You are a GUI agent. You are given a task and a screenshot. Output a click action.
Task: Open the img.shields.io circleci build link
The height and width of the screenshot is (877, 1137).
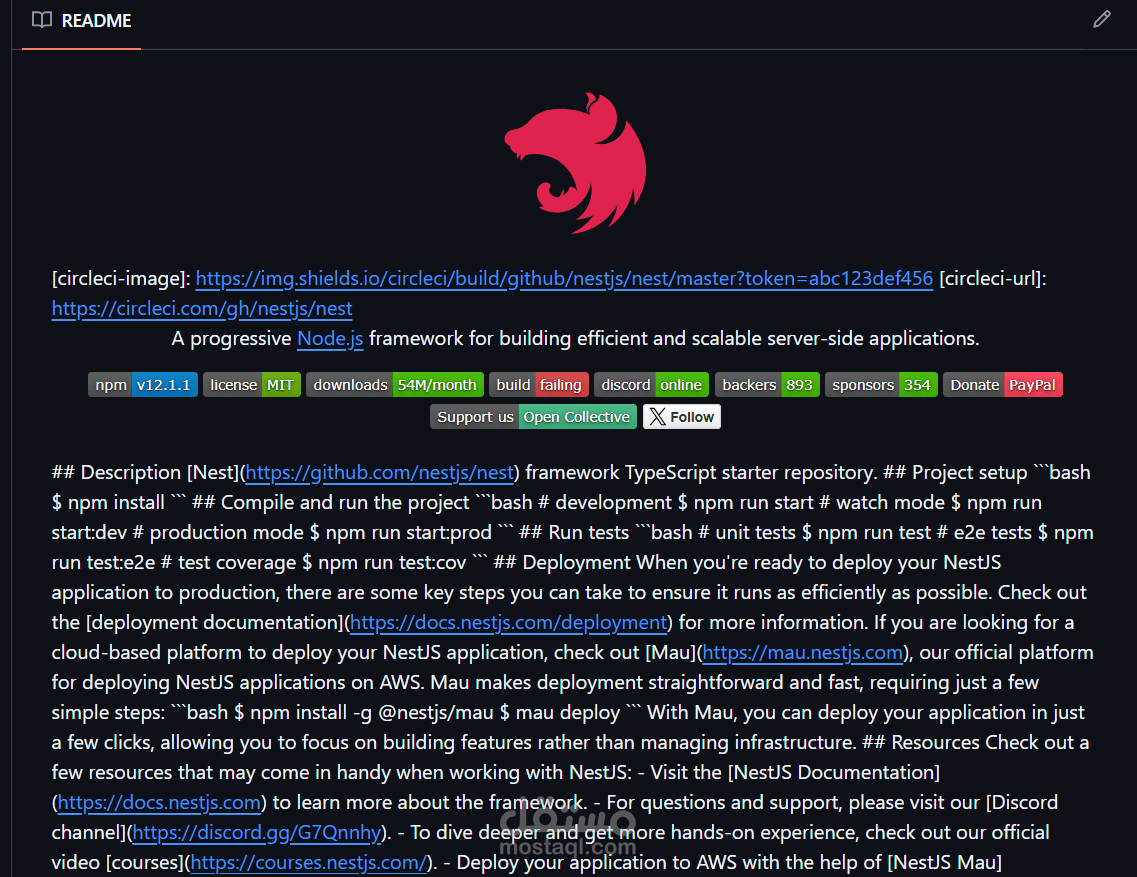564,279
